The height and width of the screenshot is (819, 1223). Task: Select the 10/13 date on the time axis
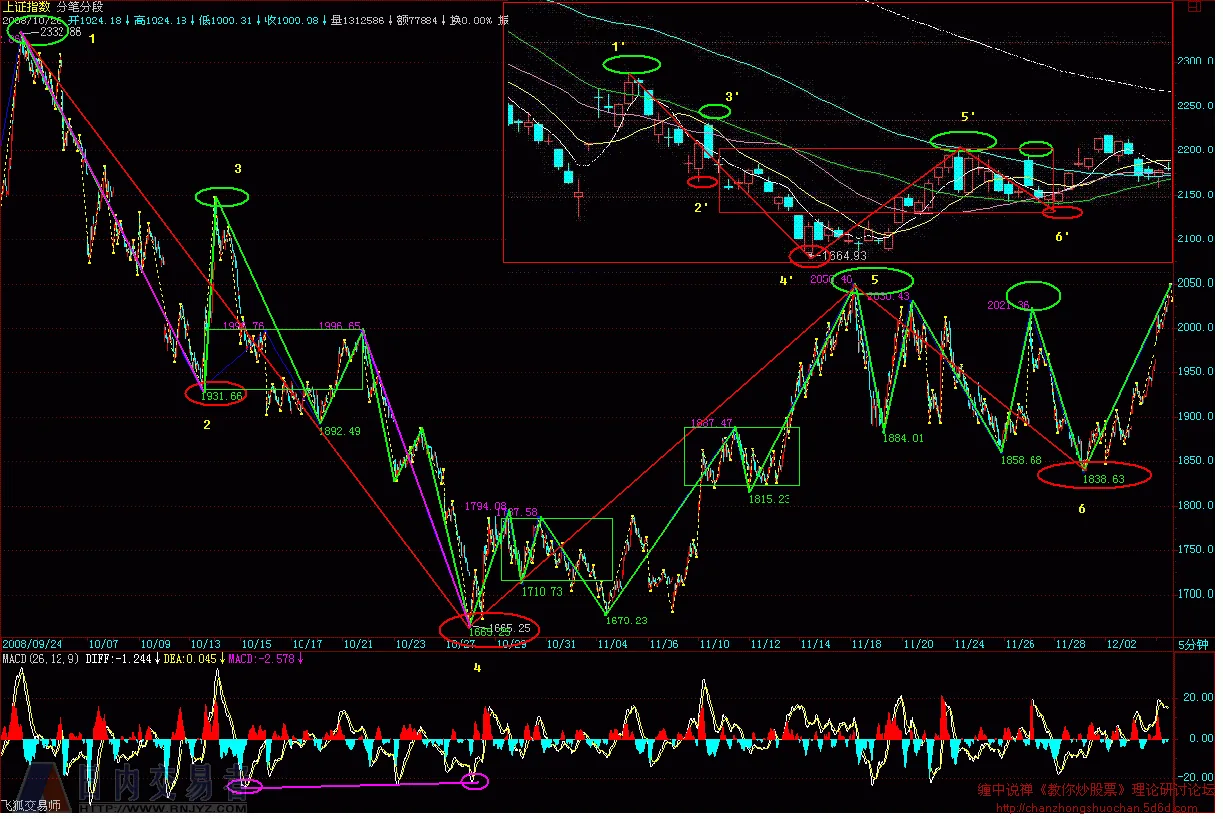(207, 644)
